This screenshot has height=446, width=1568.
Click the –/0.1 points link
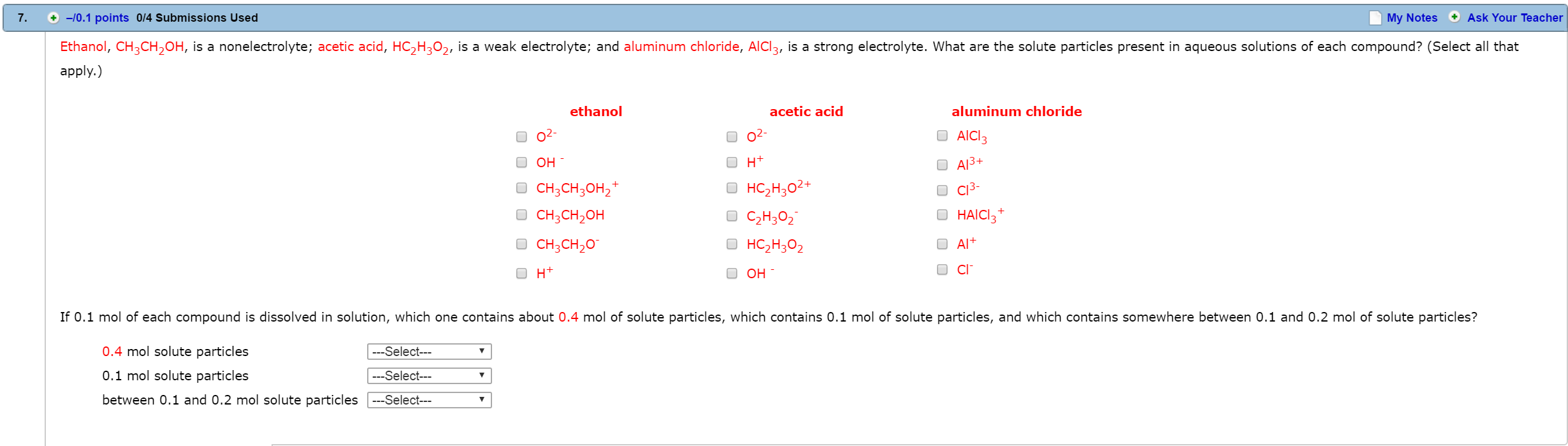point(98,18)
